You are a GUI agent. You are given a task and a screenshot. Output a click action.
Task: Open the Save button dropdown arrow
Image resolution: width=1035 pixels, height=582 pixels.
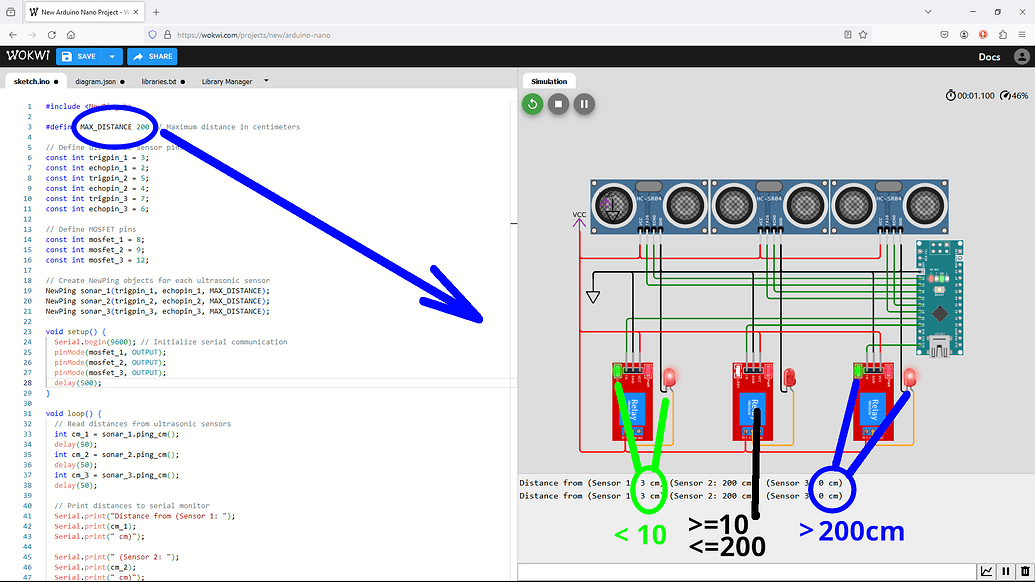click(x=112, y=56)
